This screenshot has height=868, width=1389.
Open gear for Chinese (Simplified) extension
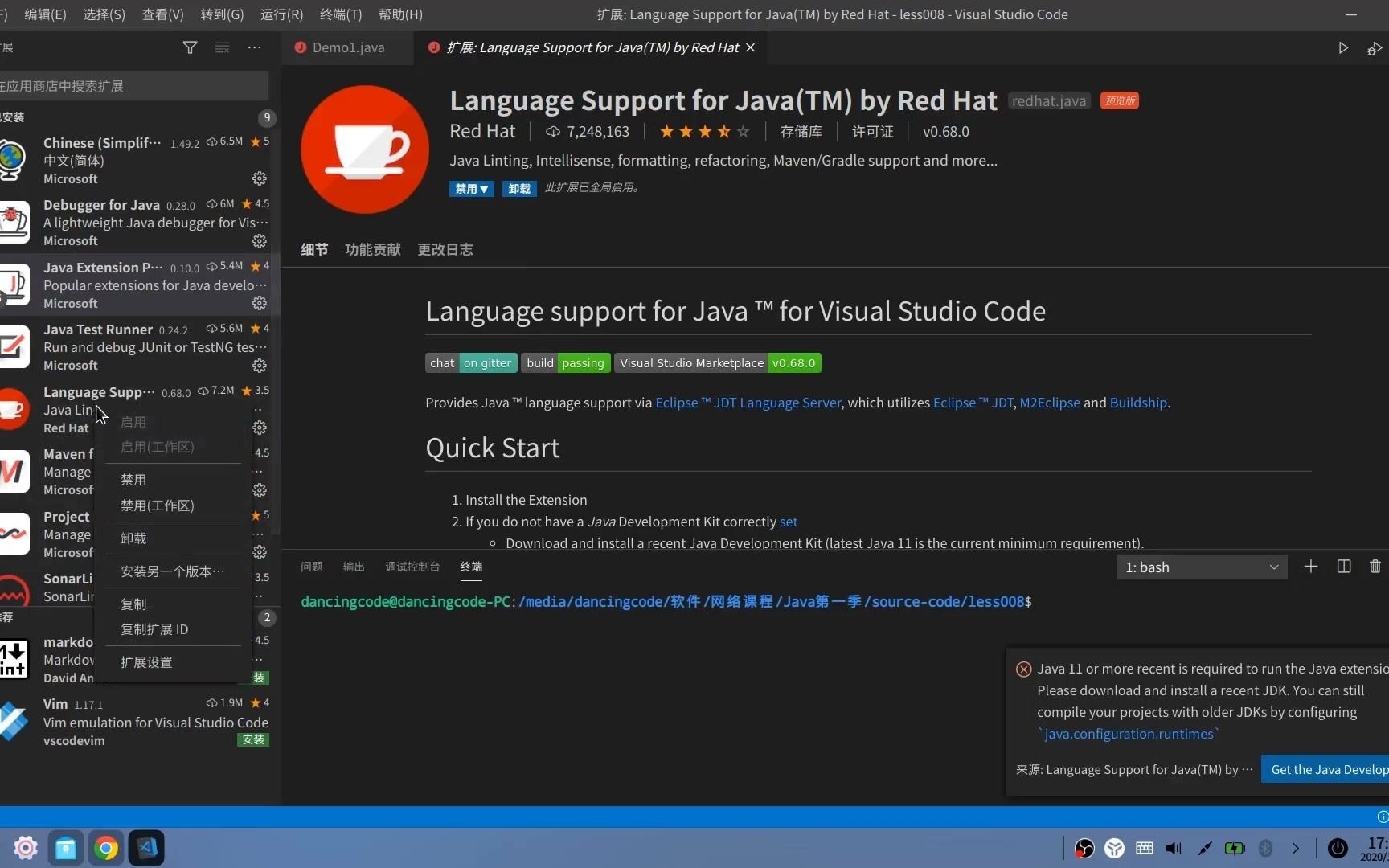pos(260,178)
